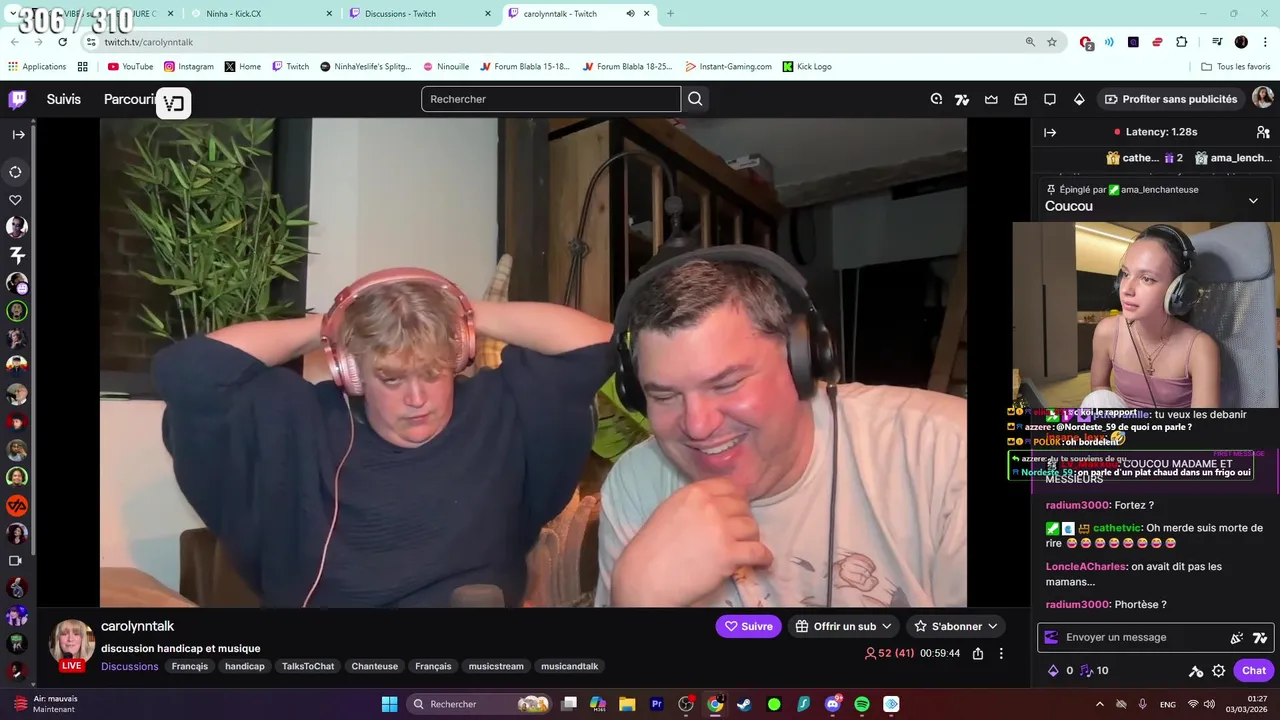Focus the Rechercher search field

click(x=551, y=99)
